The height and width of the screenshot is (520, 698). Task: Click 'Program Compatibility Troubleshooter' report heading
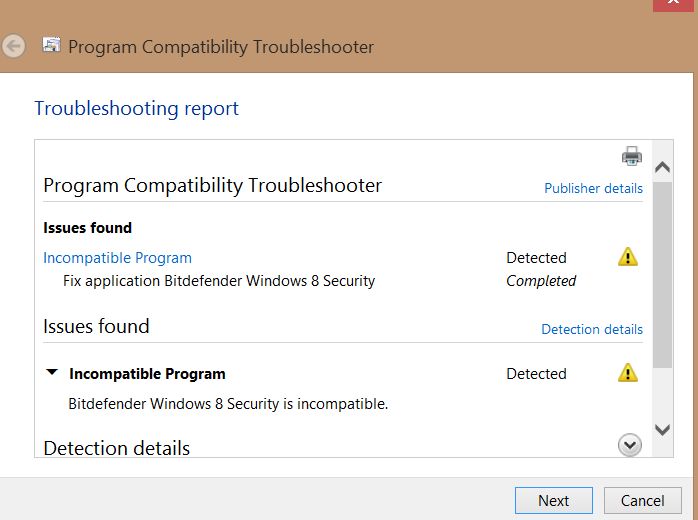coord(212,186)
